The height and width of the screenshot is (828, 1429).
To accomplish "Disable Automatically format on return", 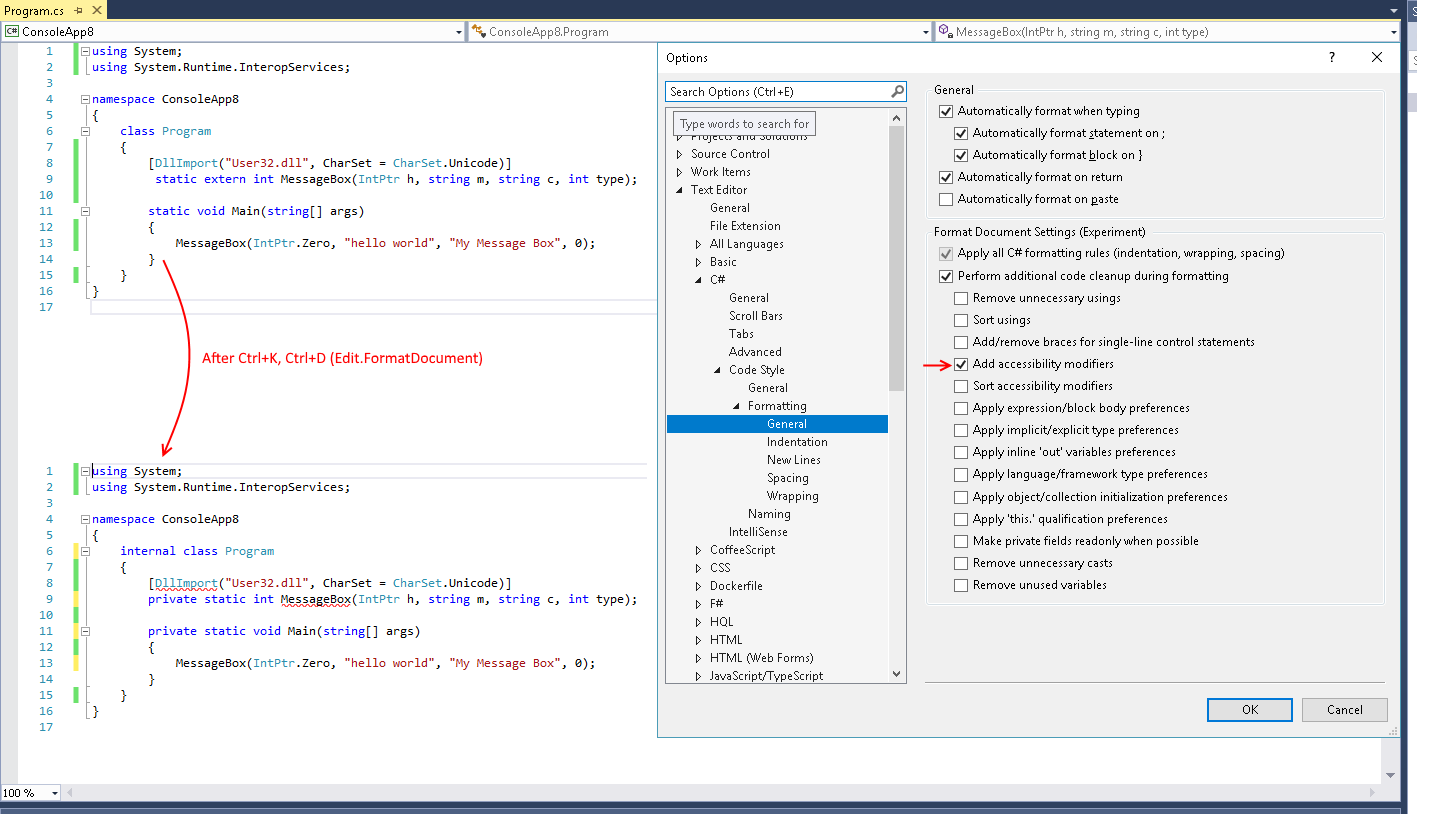I will (945, 177).
